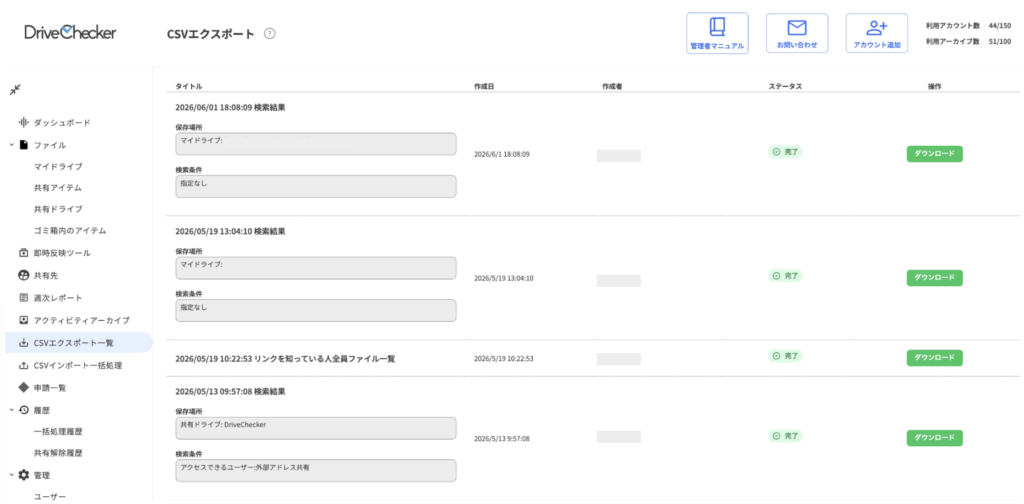Image resolution: width=1024 pixels, height=504 pixels.
Task: Click 保存場所 field of the 13:04:10 entry
Action: (x=316, y=268)
